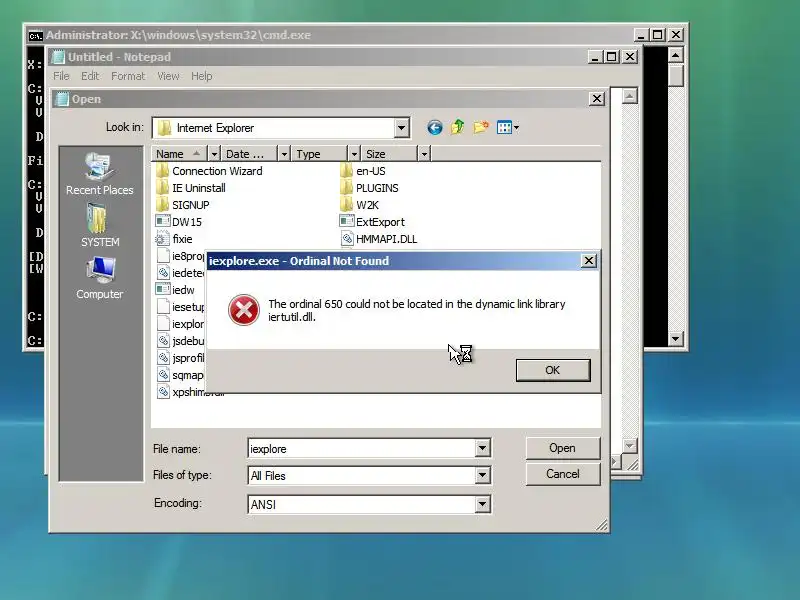800x600 pixels.
Task: Open Computer in the places sidebar
Action: click(x=99, y=278)
